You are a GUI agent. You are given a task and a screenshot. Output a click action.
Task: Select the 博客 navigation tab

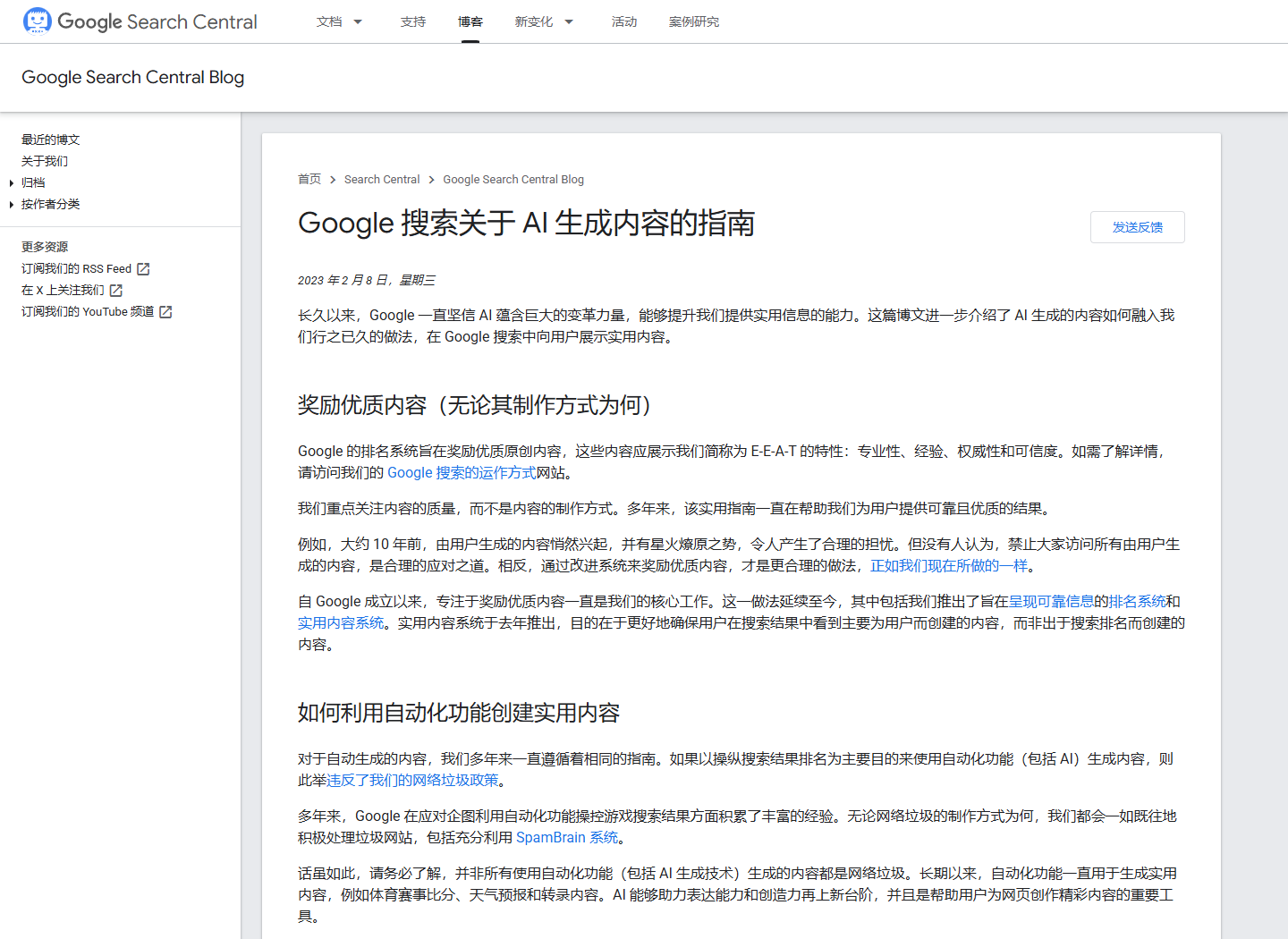[x=470, y=21]
